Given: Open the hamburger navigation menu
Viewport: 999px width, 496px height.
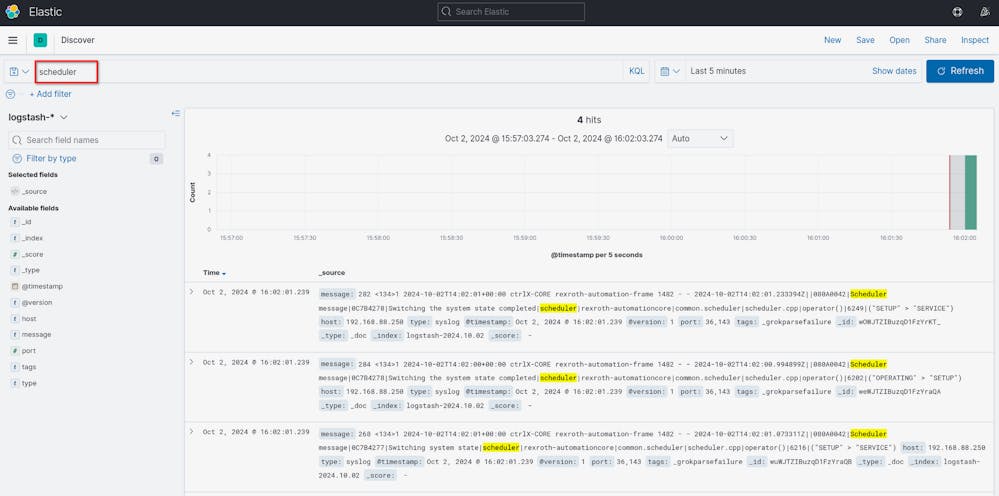Looking at the screenshot, I should (13, 40).
